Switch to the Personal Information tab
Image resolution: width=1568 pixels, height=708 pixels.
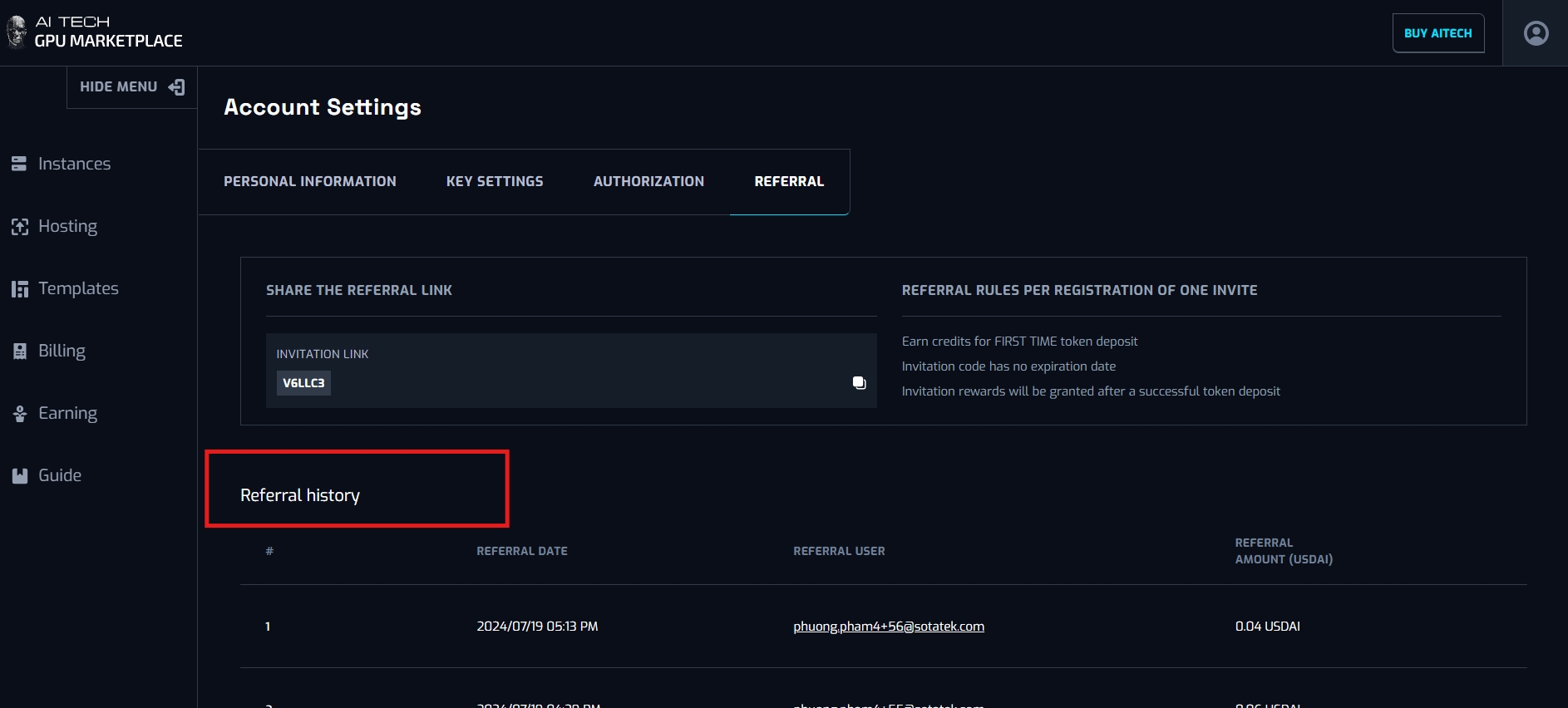click(x=309, y=181)
